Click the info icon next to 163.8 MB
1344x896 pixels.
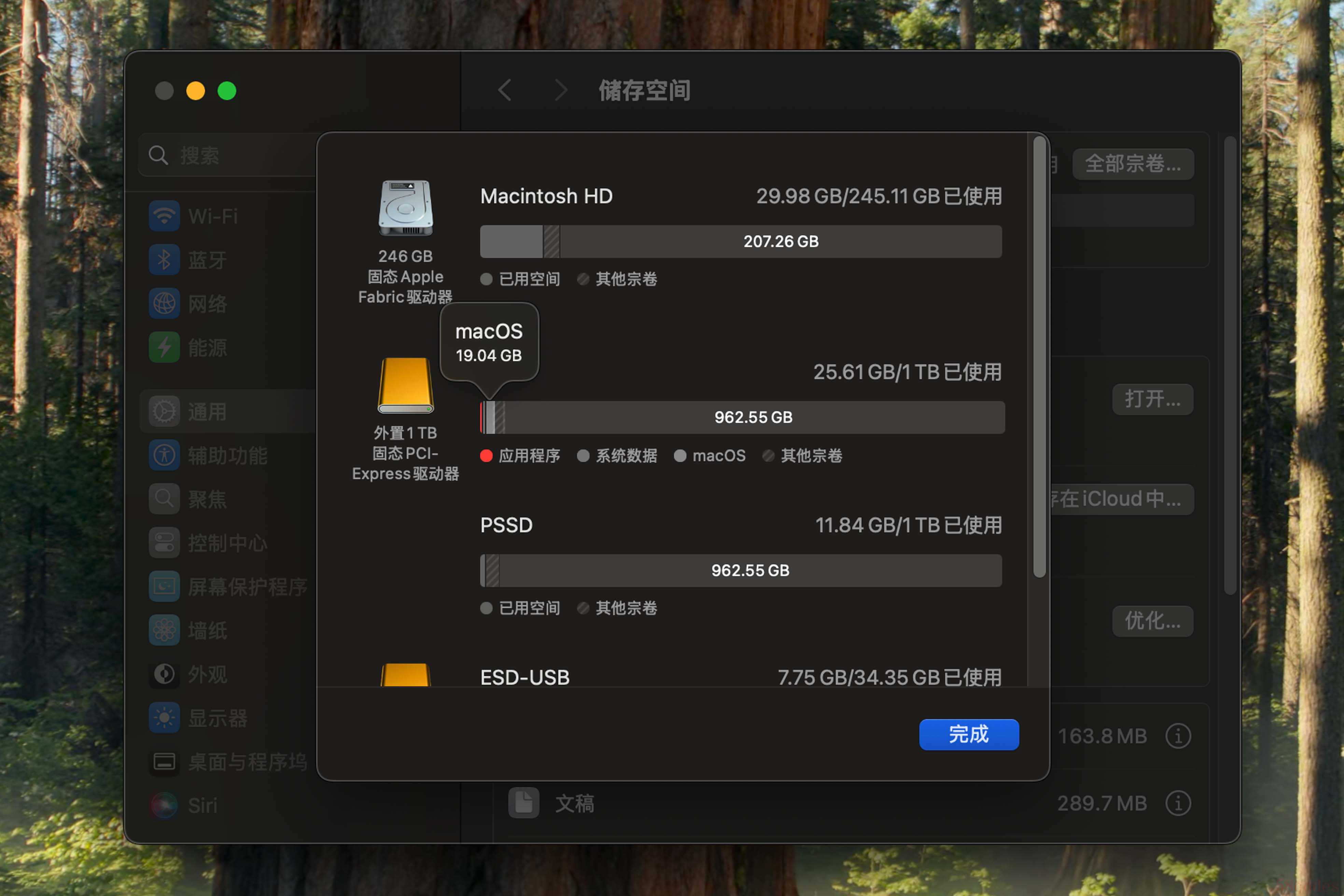point(1178,736)
